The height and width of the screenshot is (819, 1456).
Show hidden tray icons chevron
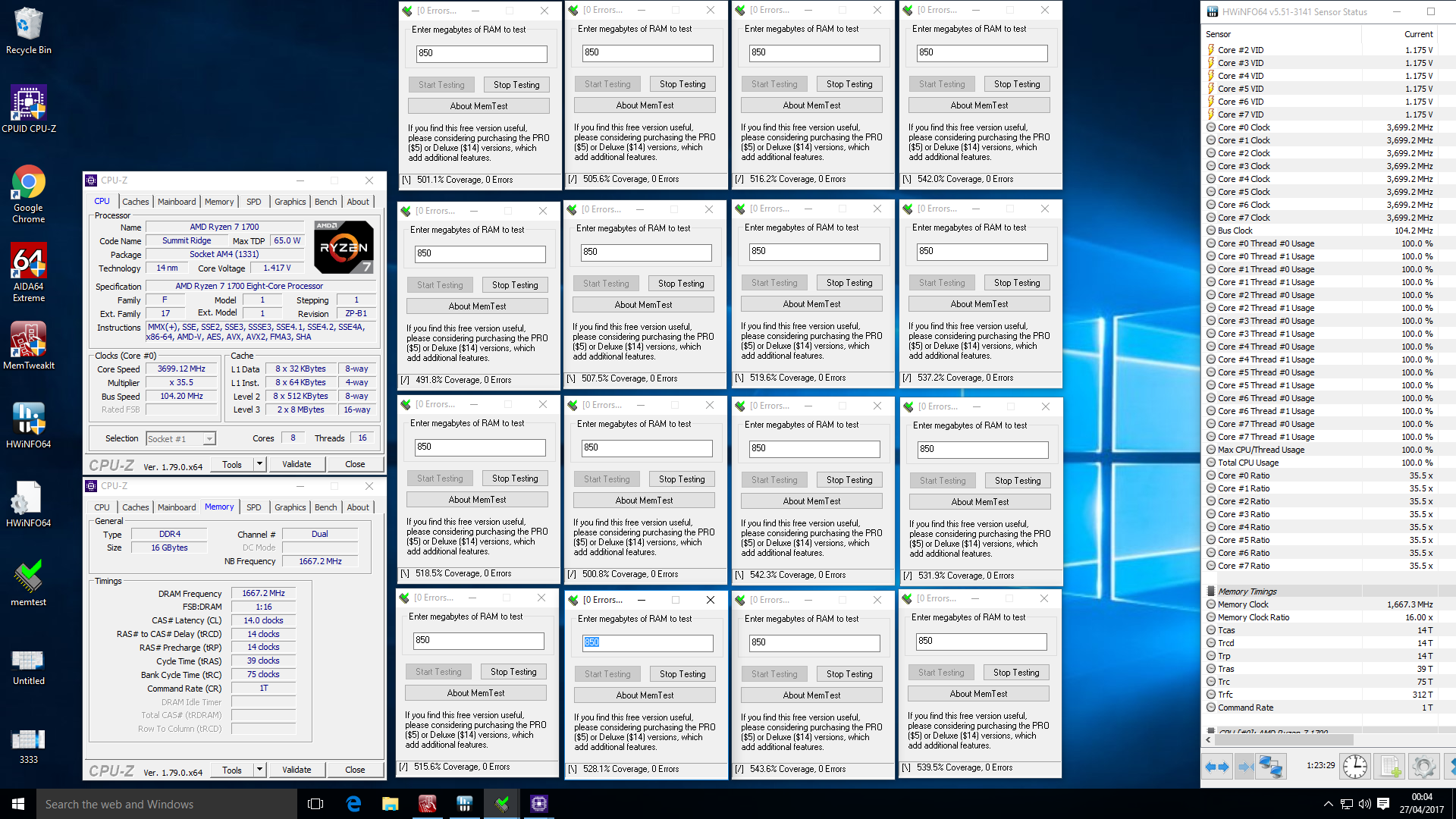click(1328, 804)
